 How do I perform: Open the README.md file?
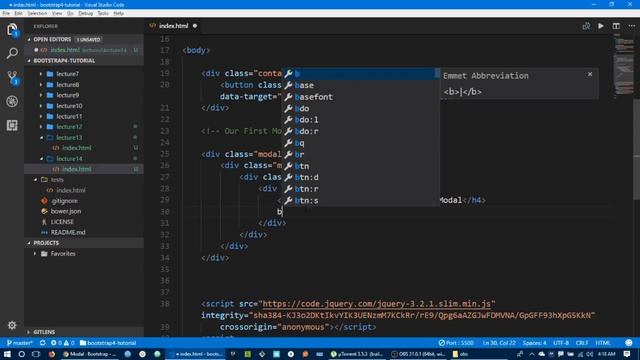68,232
